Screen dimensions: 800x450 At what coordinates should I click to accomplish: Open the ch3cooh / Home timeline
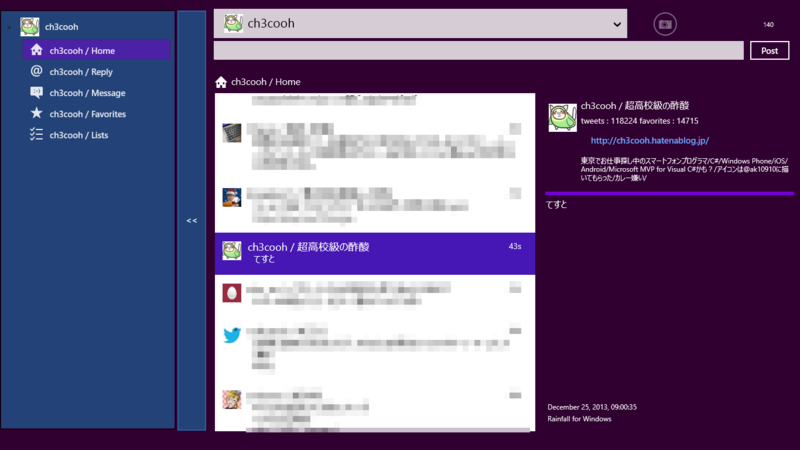coord(96,51)
